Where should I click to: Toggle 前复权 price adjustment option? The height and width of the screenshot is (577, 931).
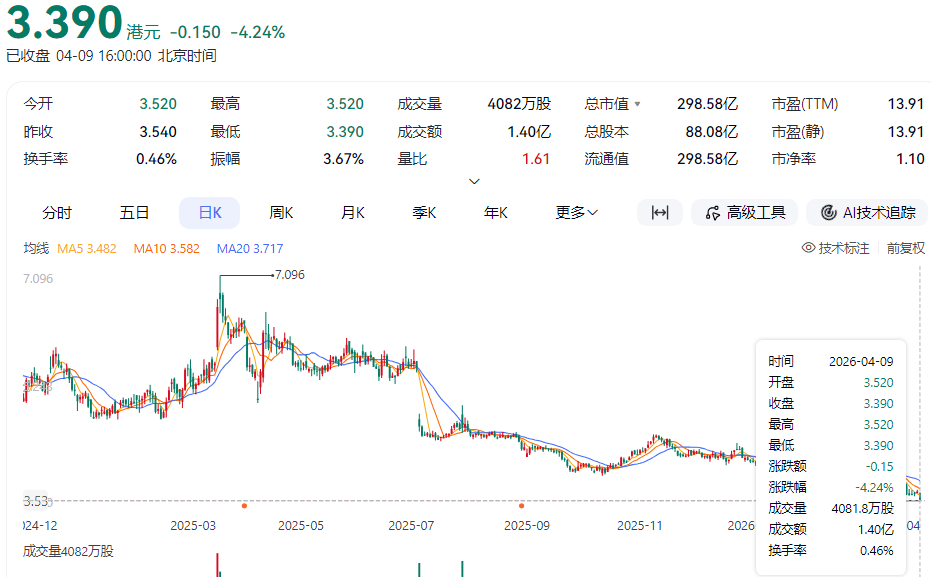(905, 248)
